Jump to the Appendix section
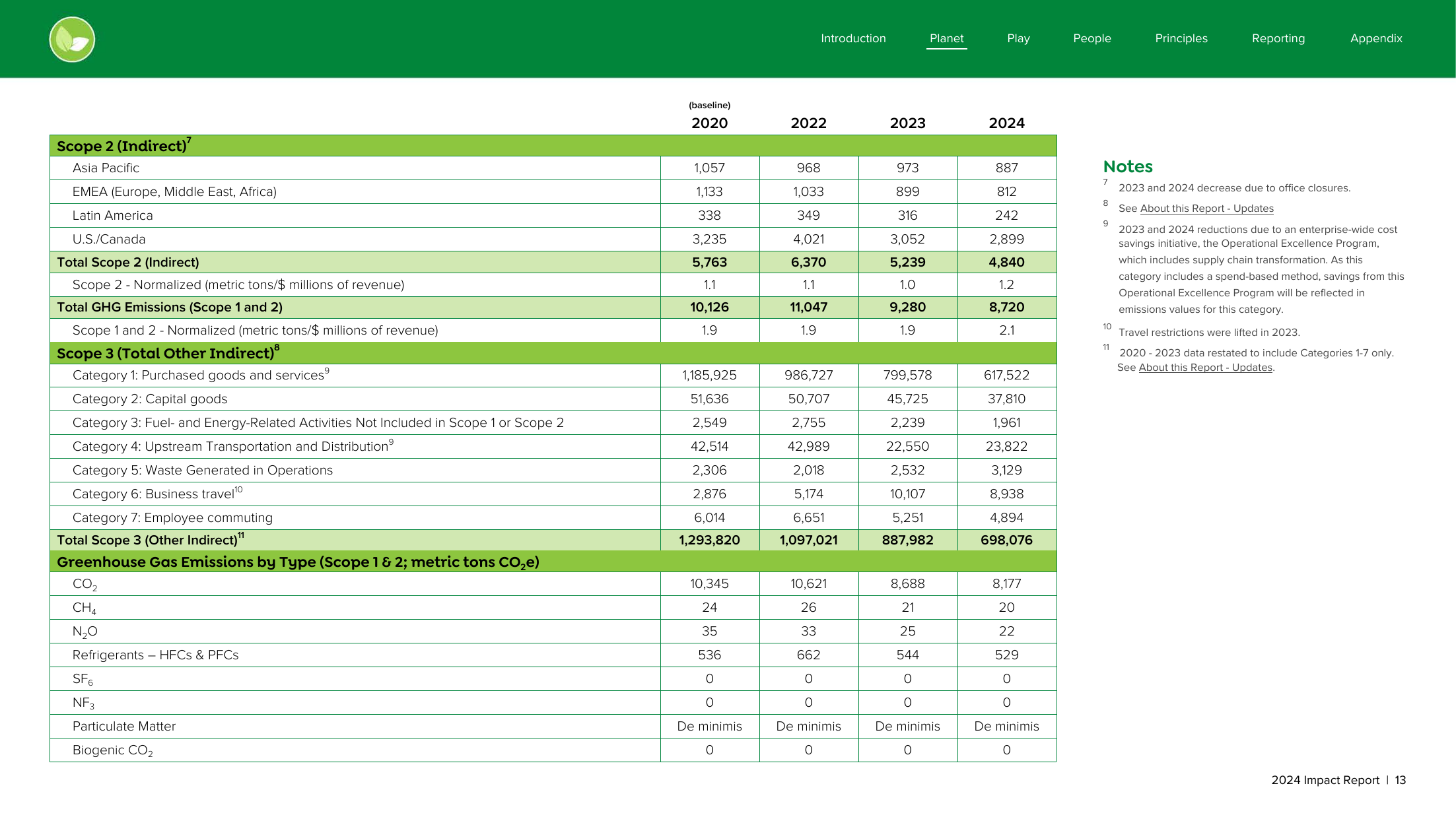 1375,38
